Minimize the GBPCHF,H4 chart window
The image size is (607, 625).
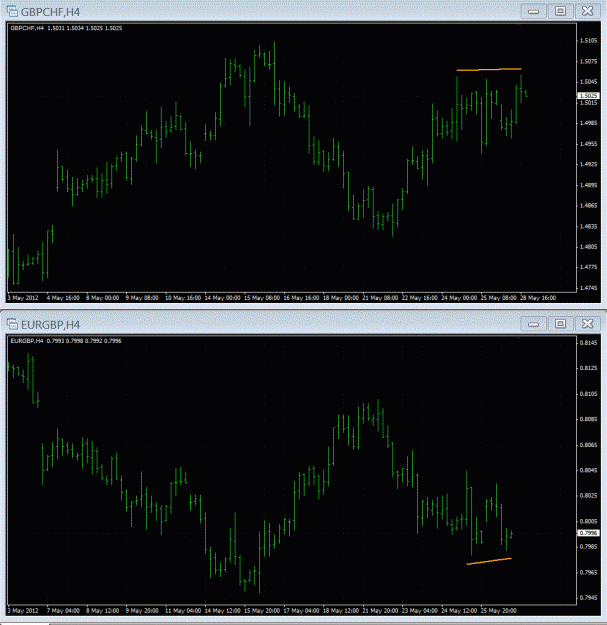(533, 11)
